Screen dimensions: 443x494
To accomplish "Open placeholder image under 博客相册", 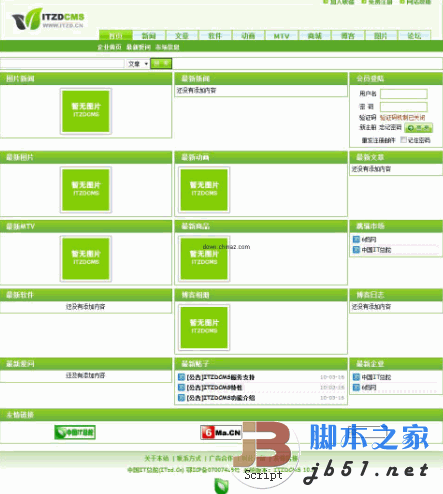I will point(204,327).
